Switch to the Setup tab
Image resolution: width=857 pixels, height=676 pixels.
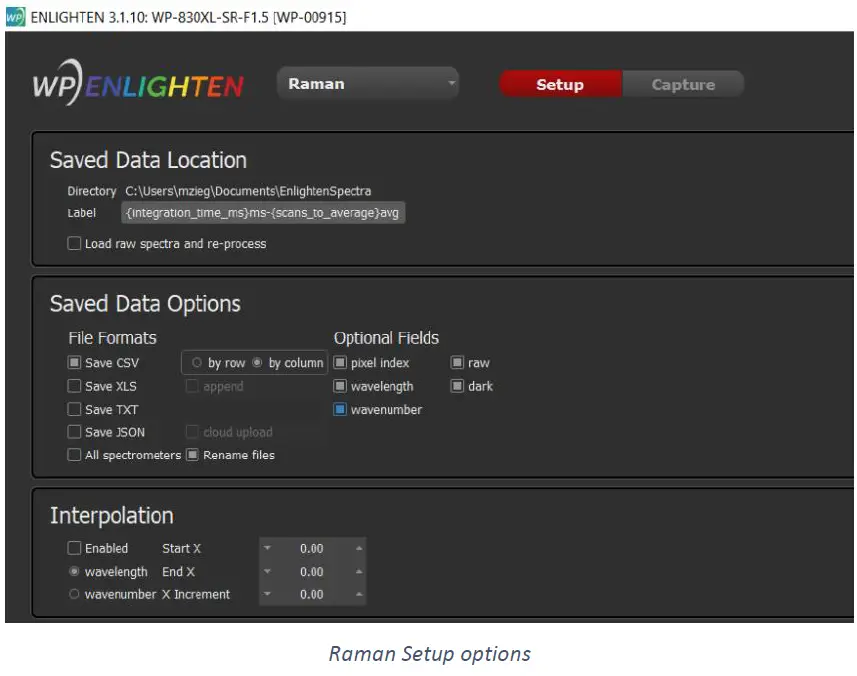pyautogui.click(x=559, y=85)
